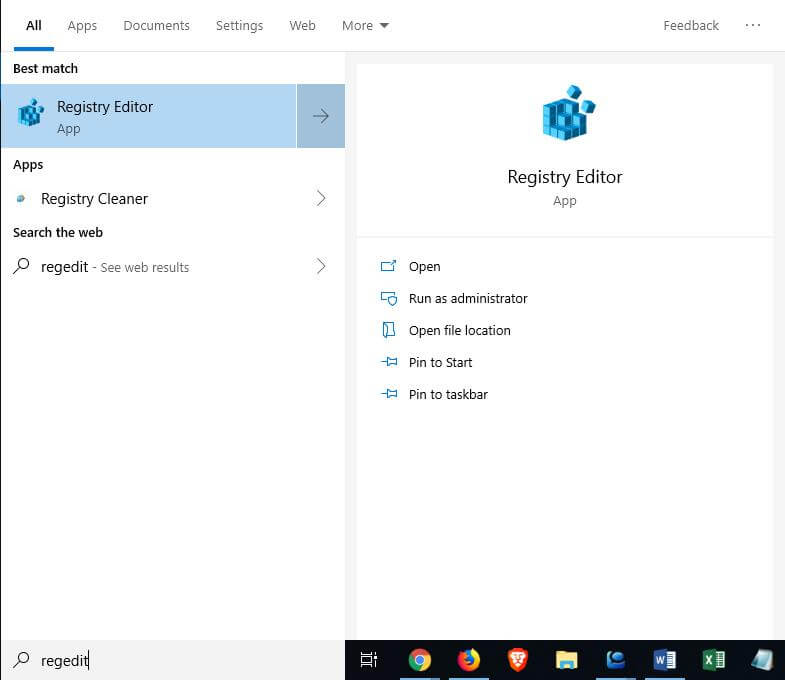Open Brave browser from taskbar
This screenshot has width=785, height=680.
[x=518, y=660]
